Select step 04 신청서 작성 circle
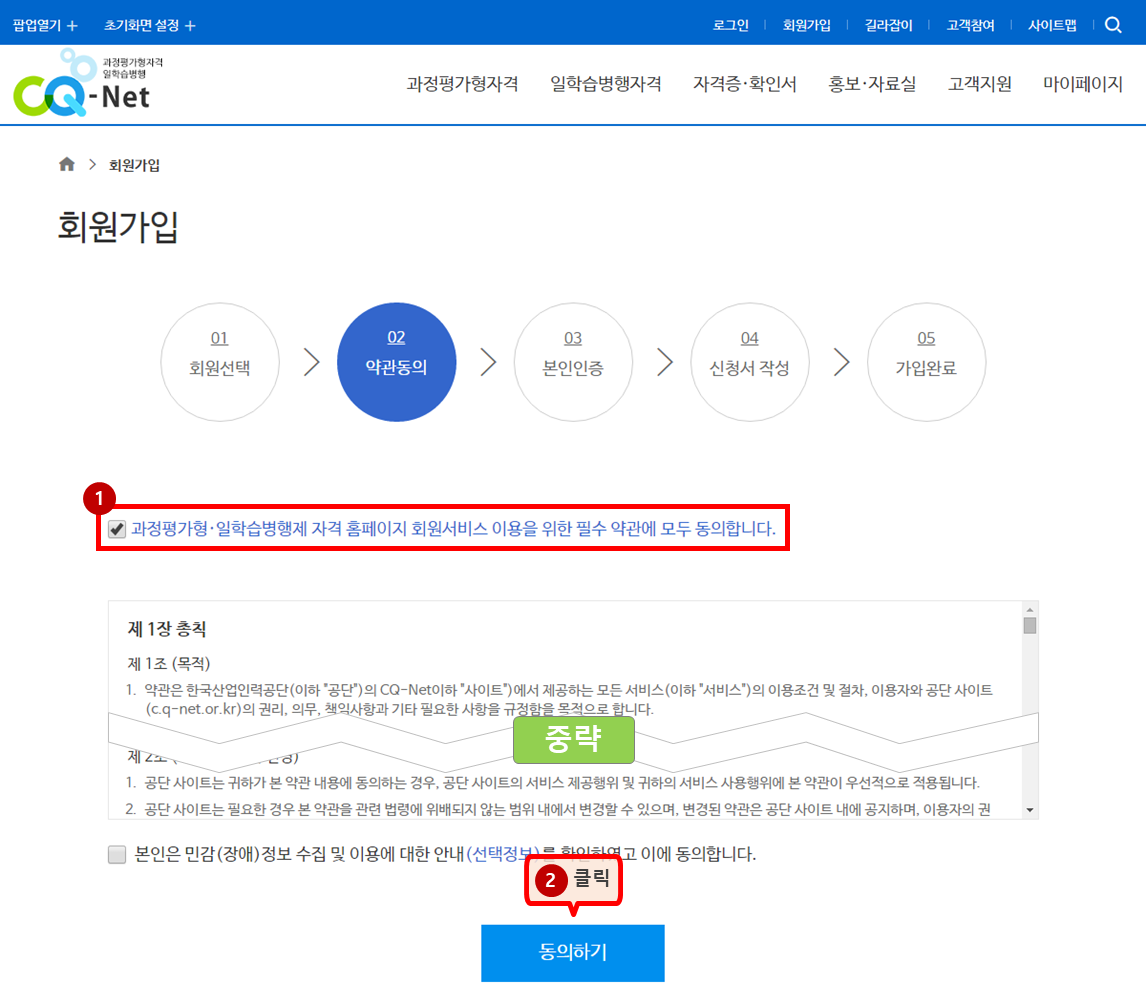Viewport: 1146px width, 1002px height. (x=750, y=362)
